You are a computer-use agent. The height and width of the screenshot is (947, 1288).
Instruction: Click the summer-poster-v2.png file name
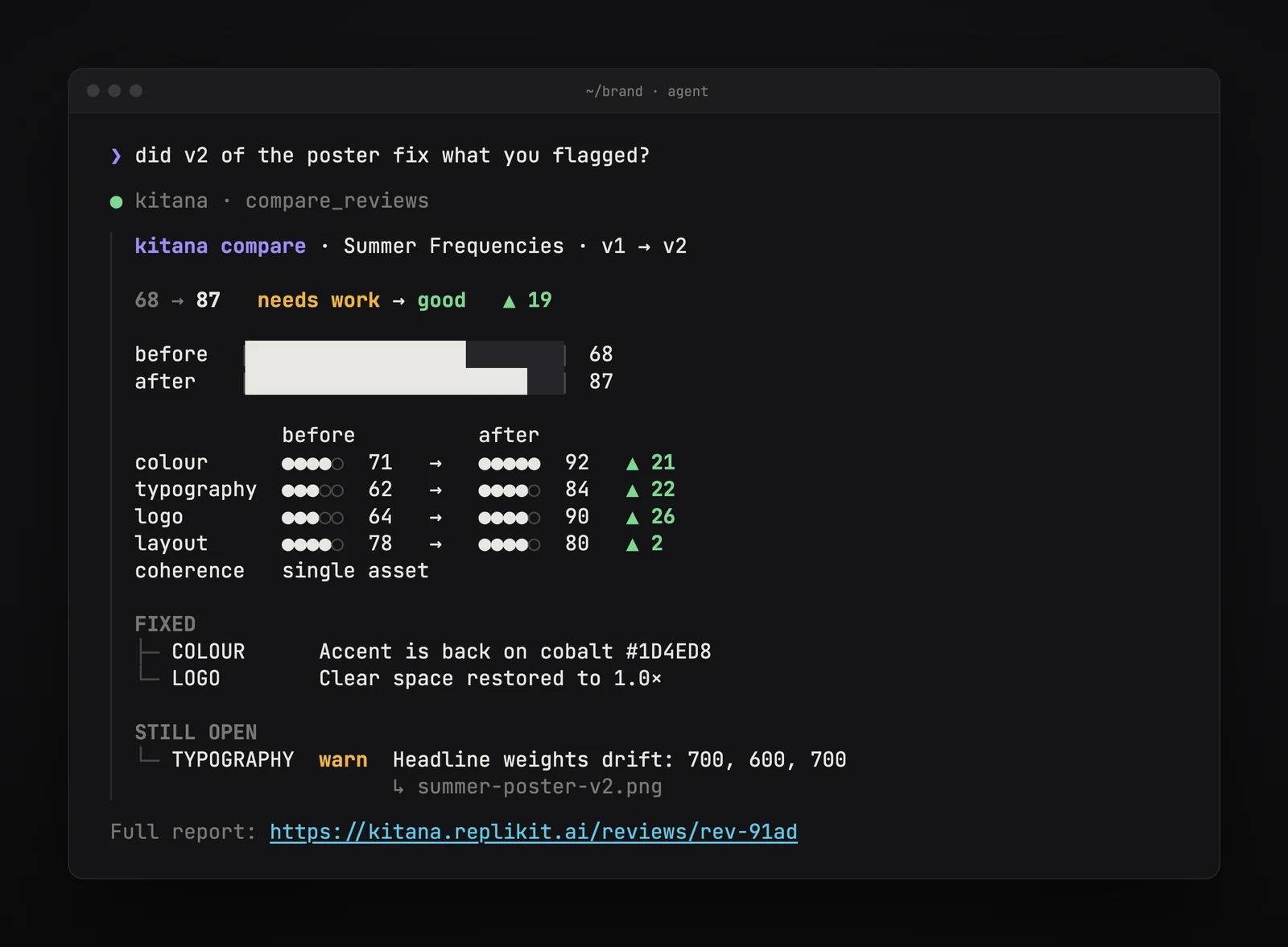point(539,787)
